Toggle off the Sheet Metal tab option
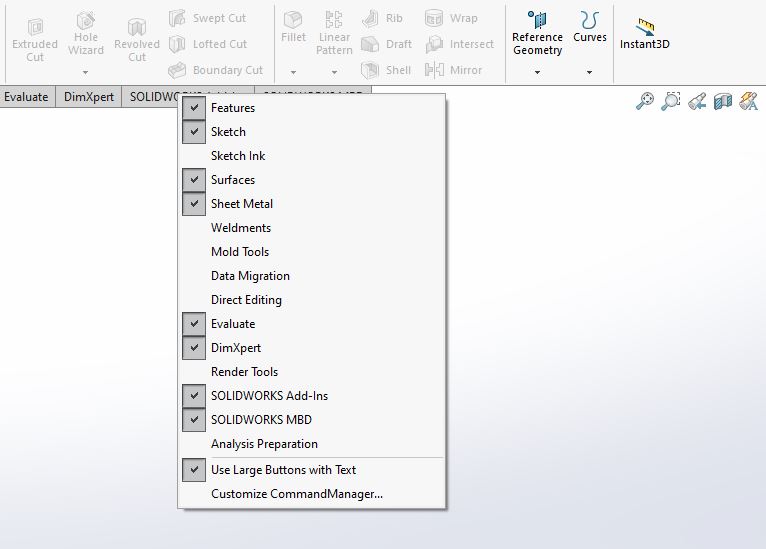The image size is (766, 549). tap(194, 204)
